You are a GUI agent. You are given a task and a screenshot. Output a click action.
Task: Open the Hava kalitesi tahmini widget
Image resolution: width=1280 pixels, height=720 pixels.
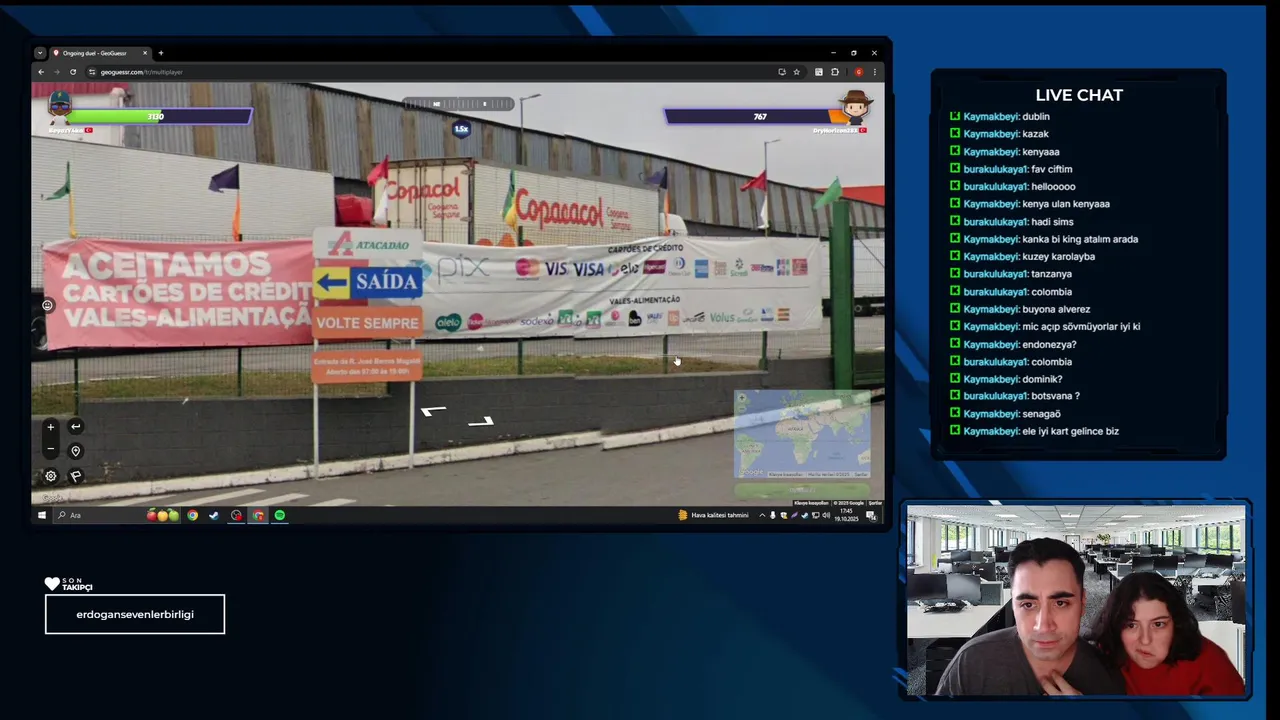(x=713, y=515)
